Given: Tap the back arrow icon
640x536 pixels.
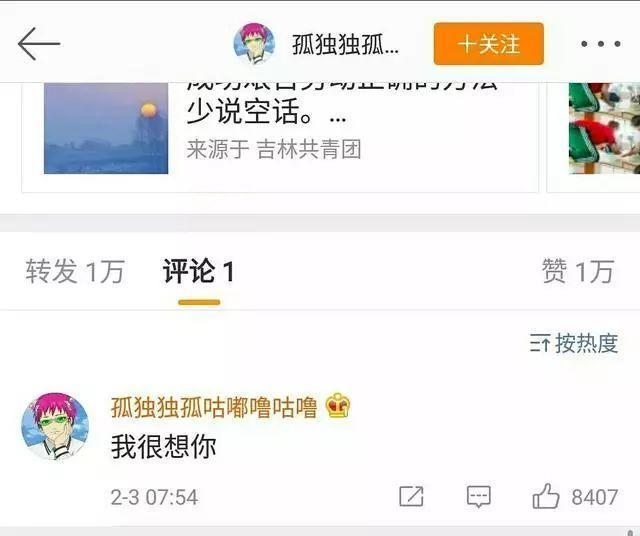Looking at the screenshot, I should tap(39, 44).
